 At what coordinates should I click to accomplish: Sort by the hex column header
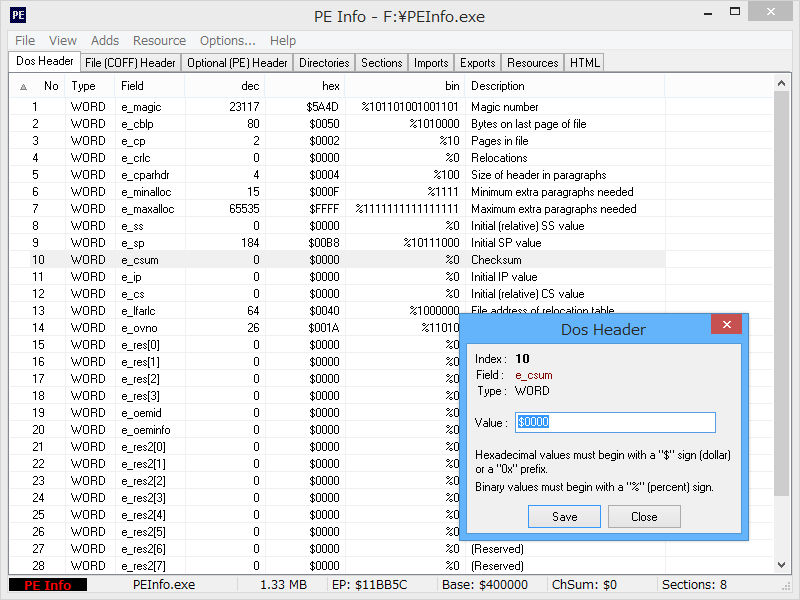(x=305, y=86)
